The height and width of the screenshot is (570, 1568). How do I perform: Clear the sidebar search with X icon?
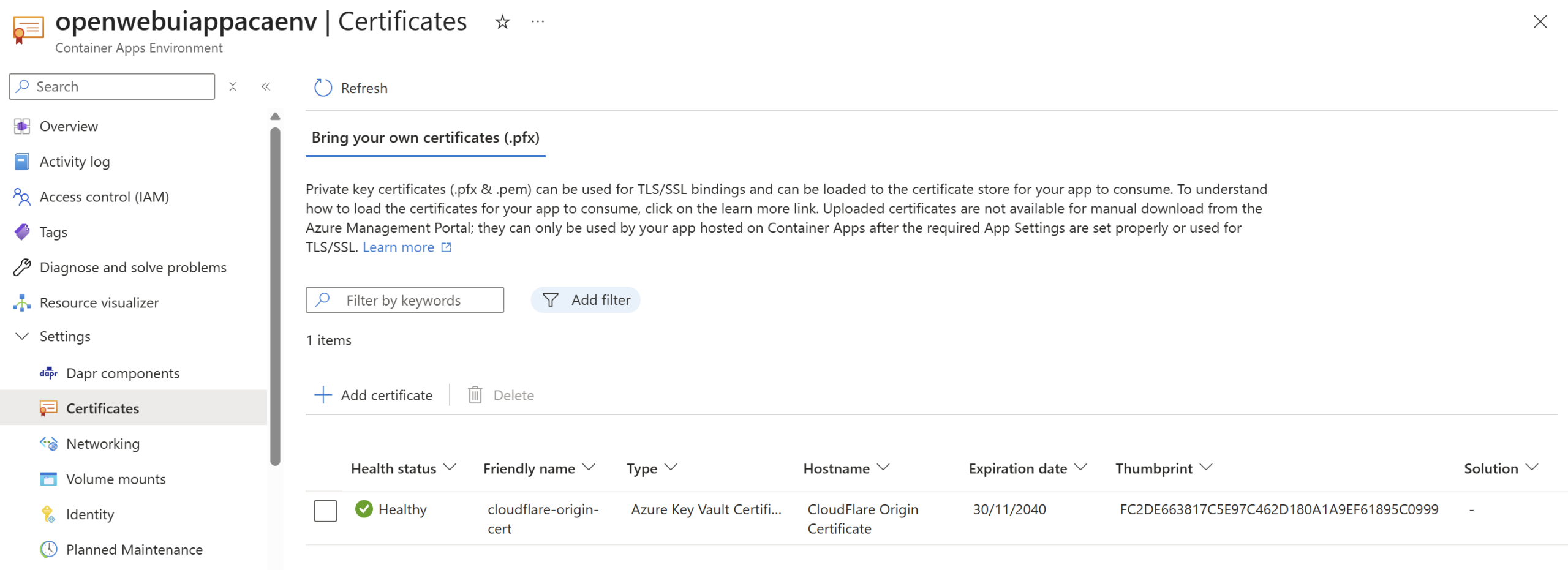point(233,87)
